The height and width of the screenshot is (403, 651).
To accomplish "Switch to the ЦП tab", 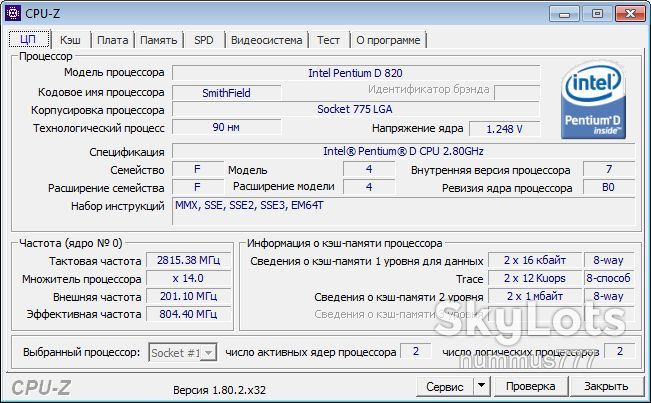I will 29,39.
